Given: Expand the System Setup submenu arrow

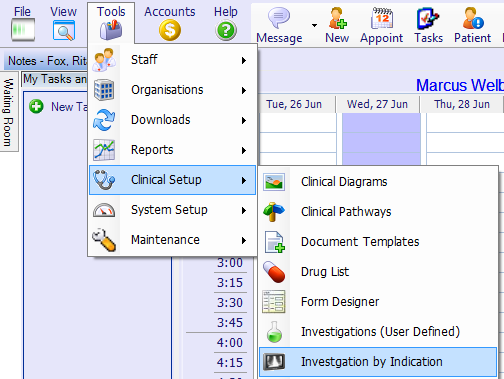Looking at the screenshot, I should (x=244, y=210).
